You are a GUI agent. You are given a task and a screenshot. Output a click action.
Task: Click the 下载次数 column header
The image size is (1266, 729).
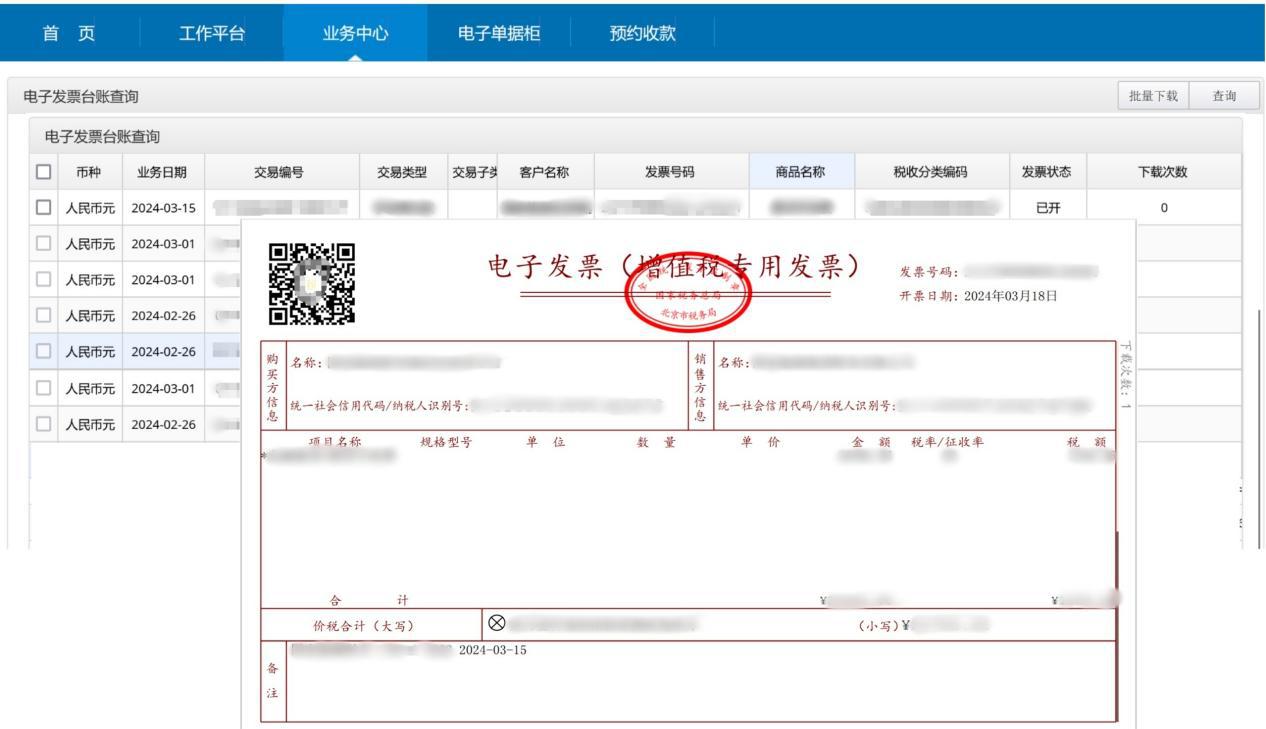point(1164,171)
